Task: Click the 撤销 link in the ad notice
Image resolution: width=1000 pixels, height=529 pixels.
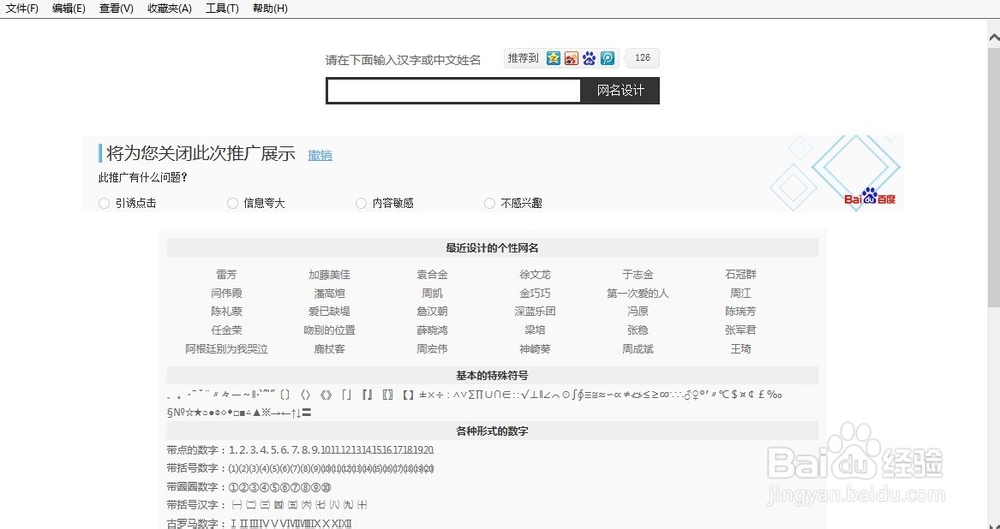Action: [x=320, y=155]
